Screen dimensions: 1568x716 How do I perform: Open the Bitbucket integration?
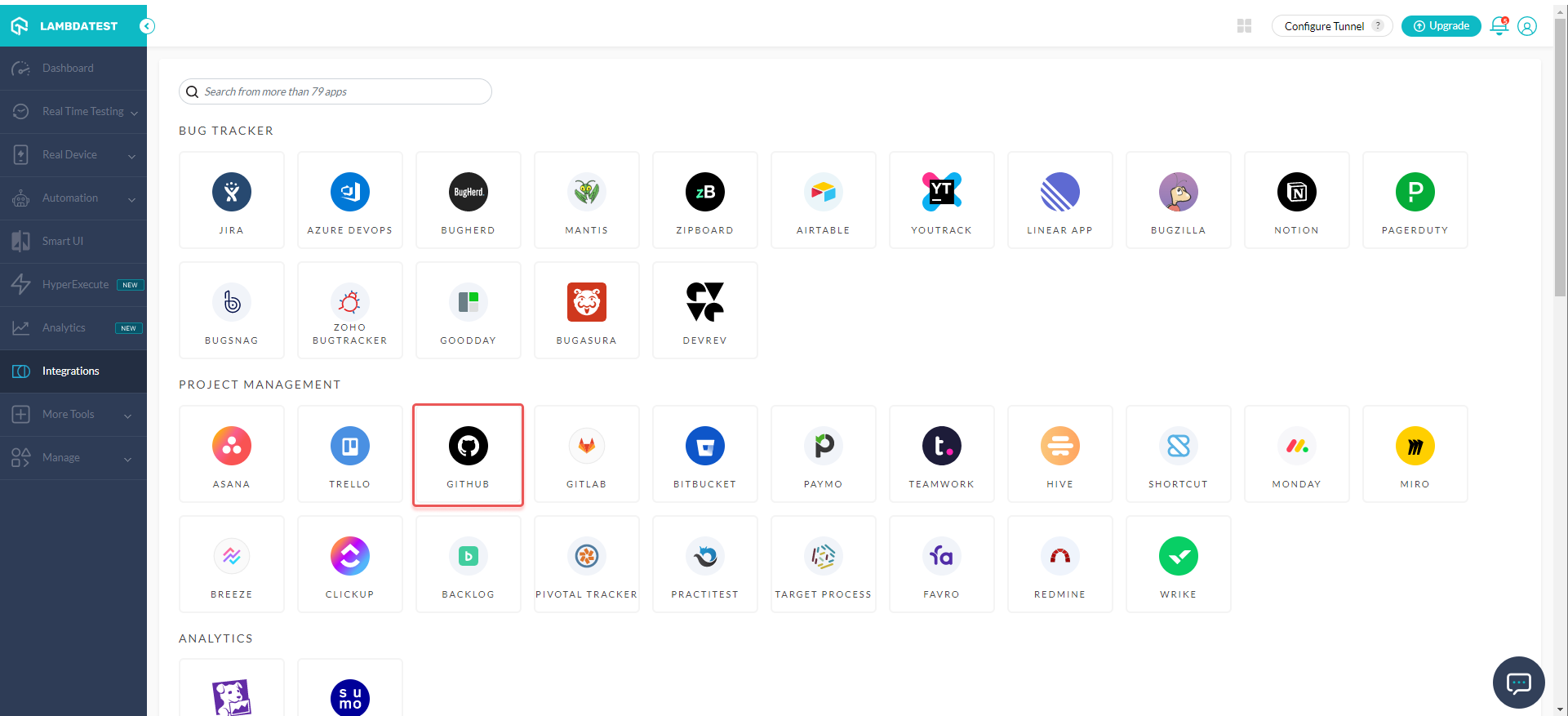click(x=705, y=454)
